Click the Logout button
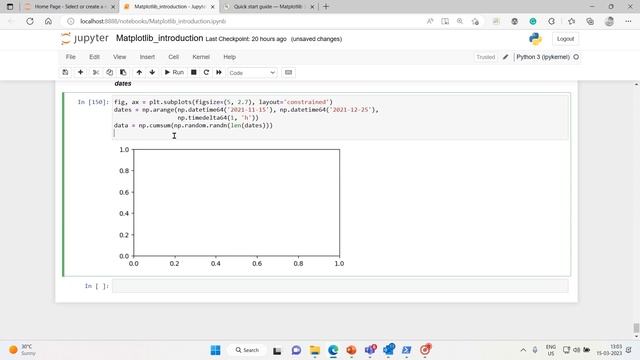The height and width of the screenshot is (360, 640). pyautogui.click(x=565, y=39)
